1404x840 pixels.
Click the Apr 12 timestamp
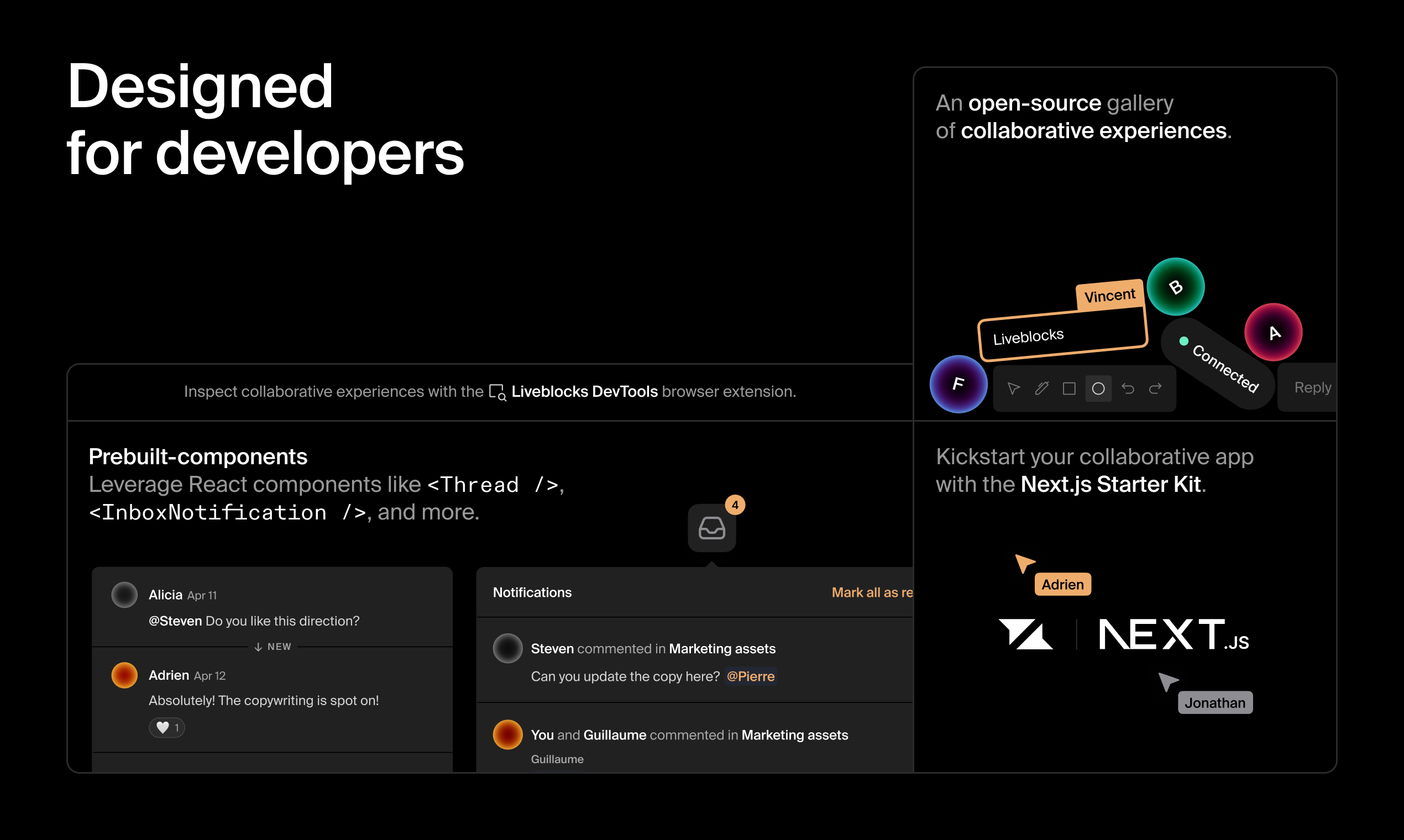209,676
